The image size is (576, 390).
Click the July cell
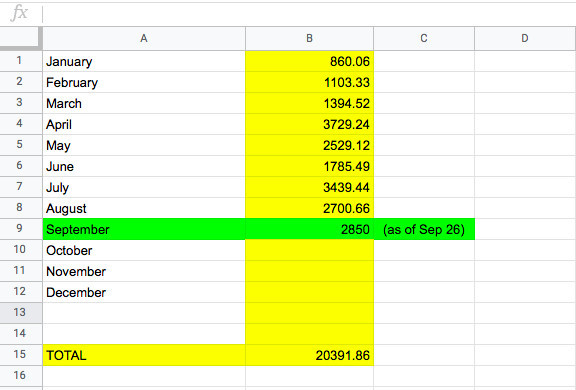pyautogui.click(x=144, y=187)
